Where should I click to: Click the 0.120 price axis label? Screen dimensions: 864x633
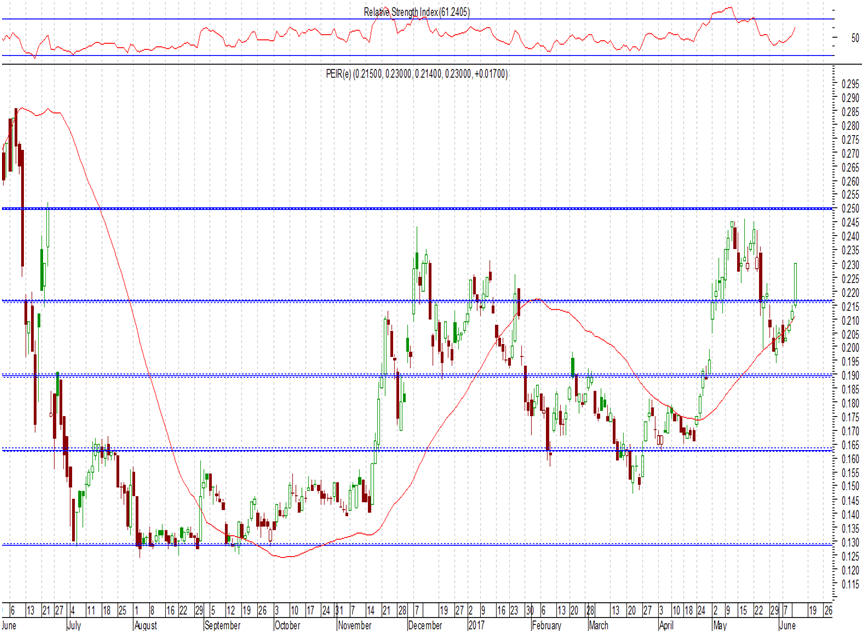pos(850,571)
